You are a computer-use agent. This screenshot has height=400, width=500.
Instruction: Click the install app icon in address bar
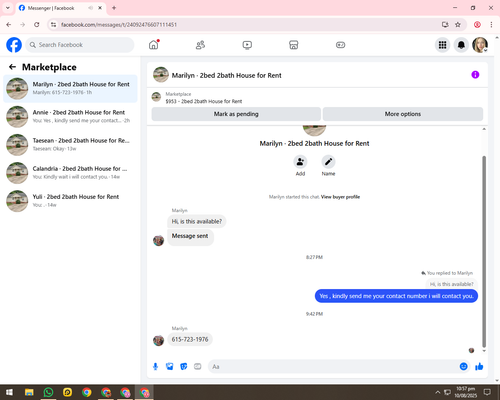coord(445,24)
